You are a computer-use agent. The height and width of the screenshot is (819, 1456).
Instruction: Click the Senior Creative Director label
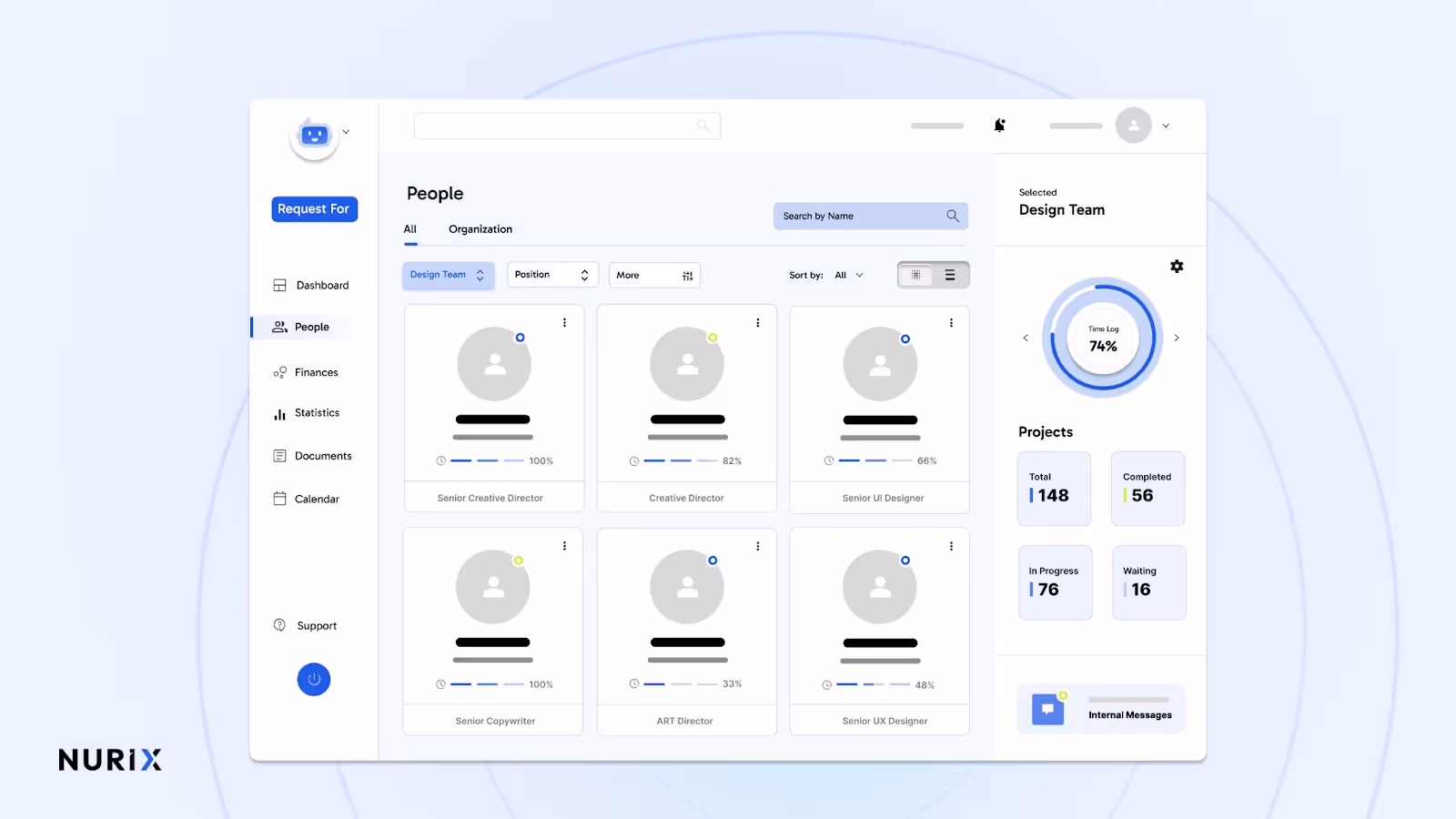click(x=490, y=498)
